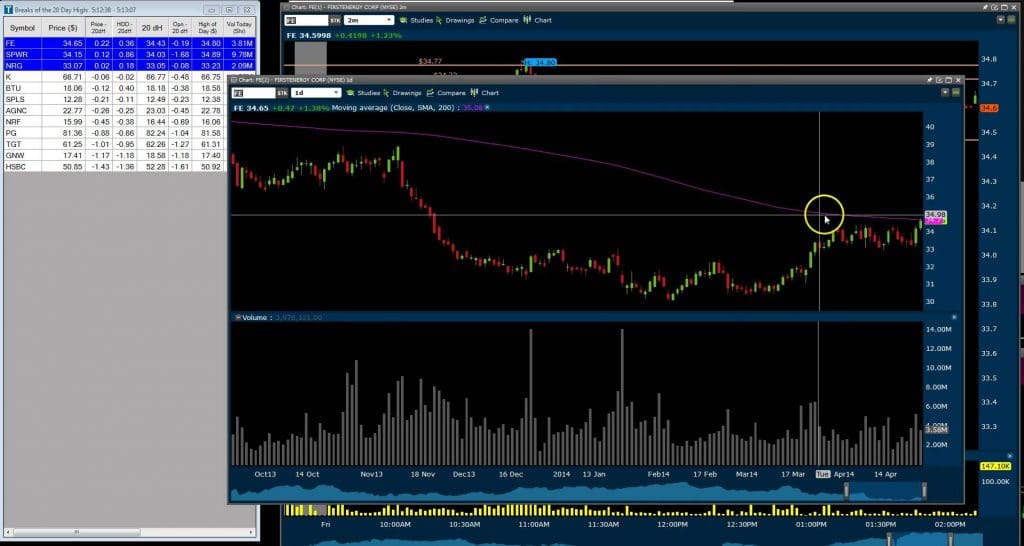Click the symbol input field in front chart
Image resolution: width=1024 pixels, height=546 pixels.
253,93
